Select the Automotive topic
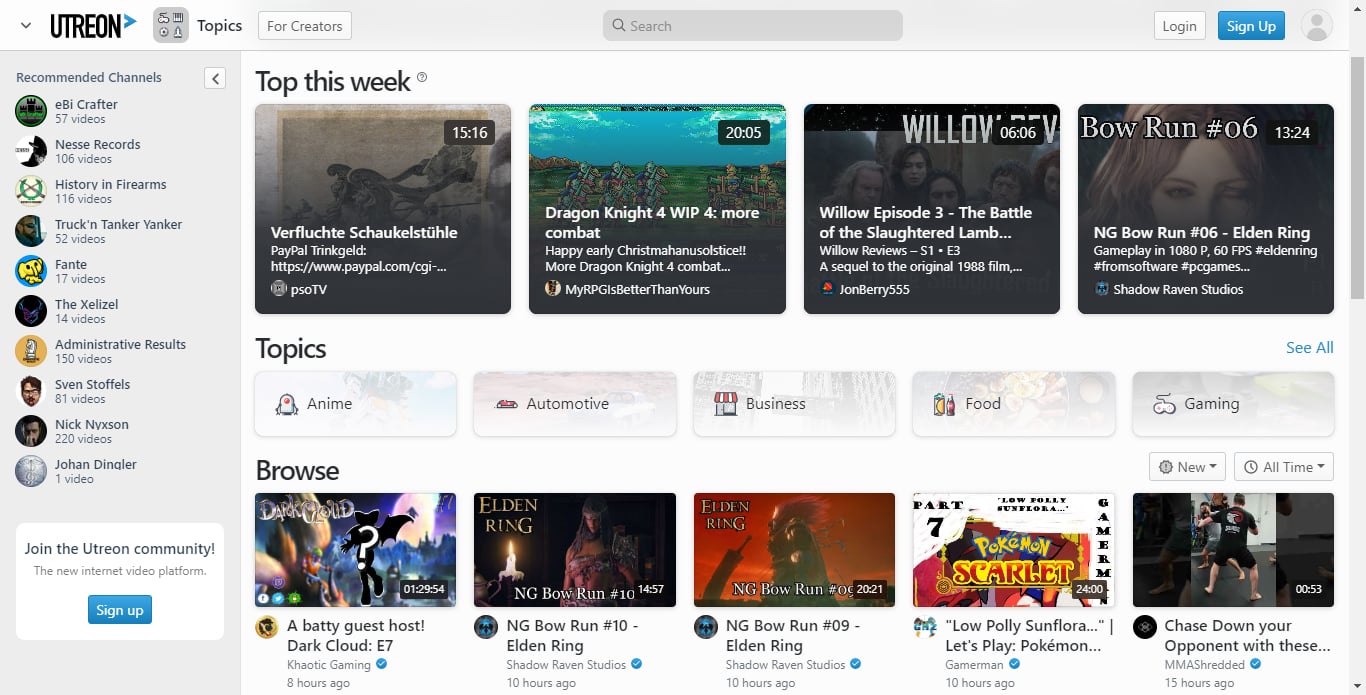This screenshot has height=695, width=1366. (x=575, y=404)
